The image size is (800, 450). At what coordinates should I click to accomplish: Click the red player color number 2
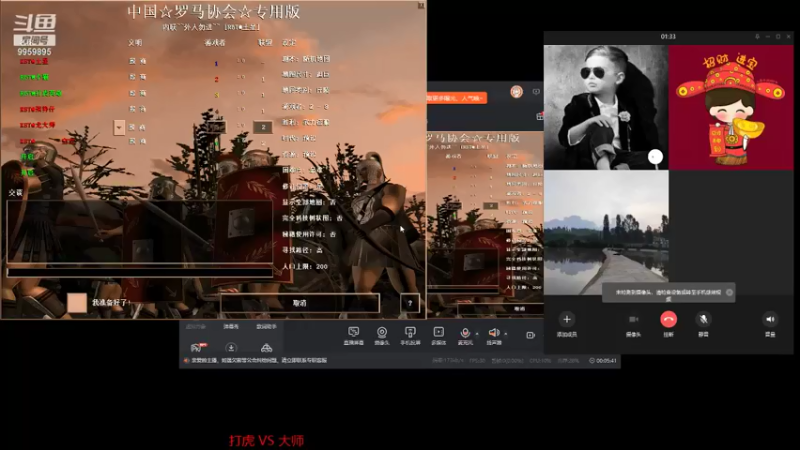216,80
